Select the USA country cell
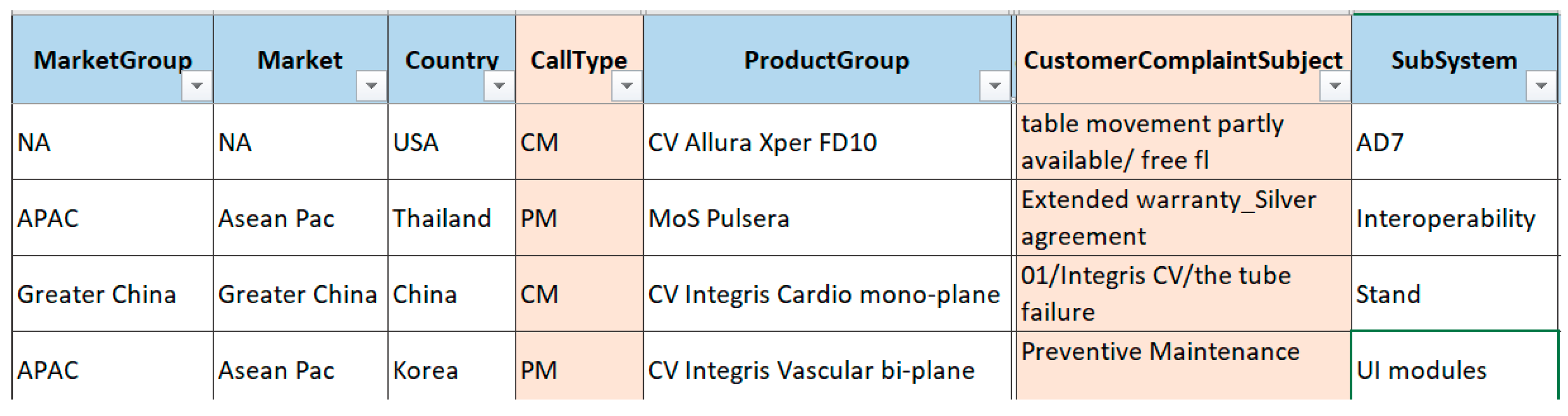 (416, 143)
